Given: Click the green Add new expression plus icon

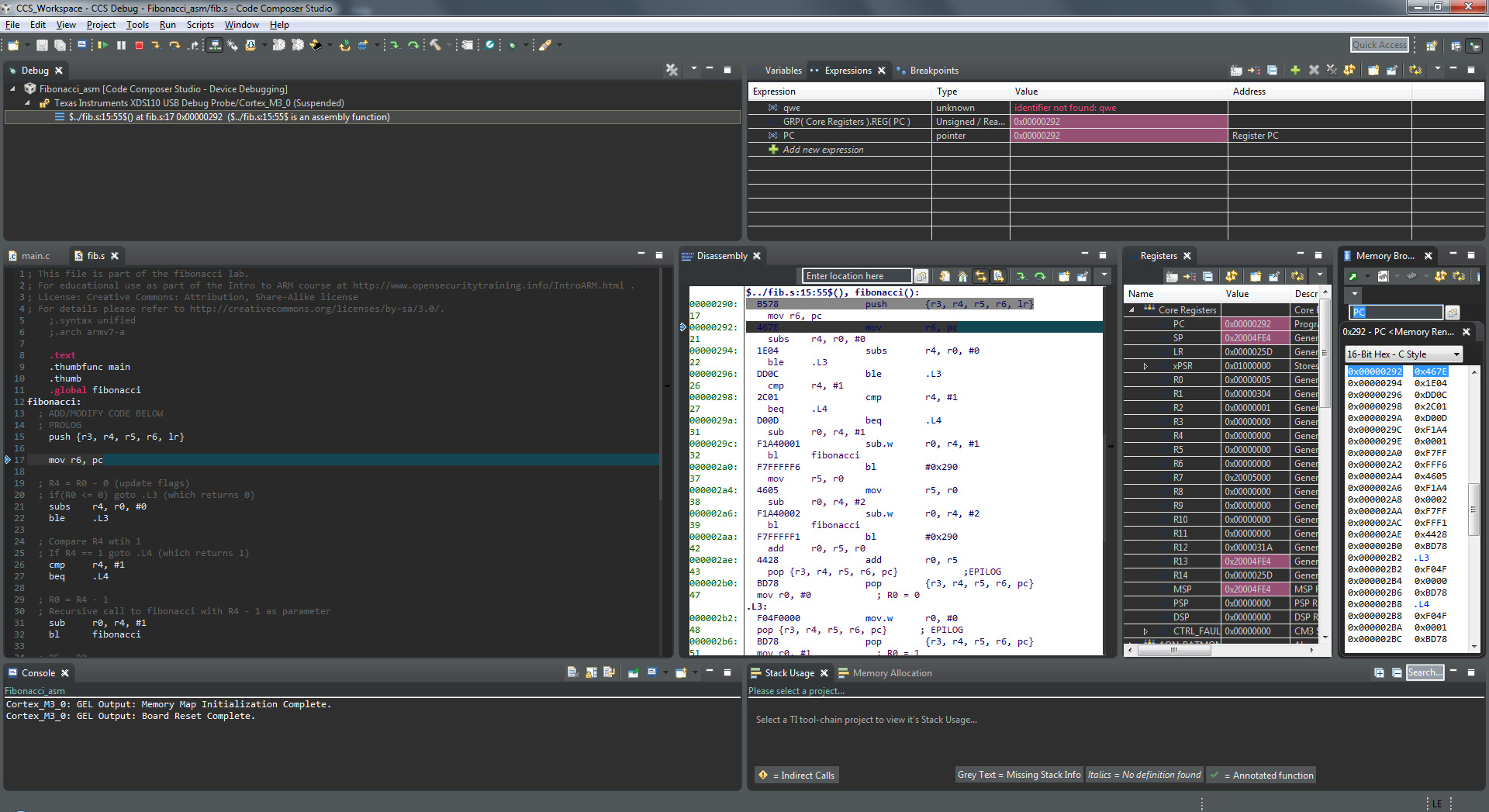Looking at the screenshot, I should pos(1294,71).
